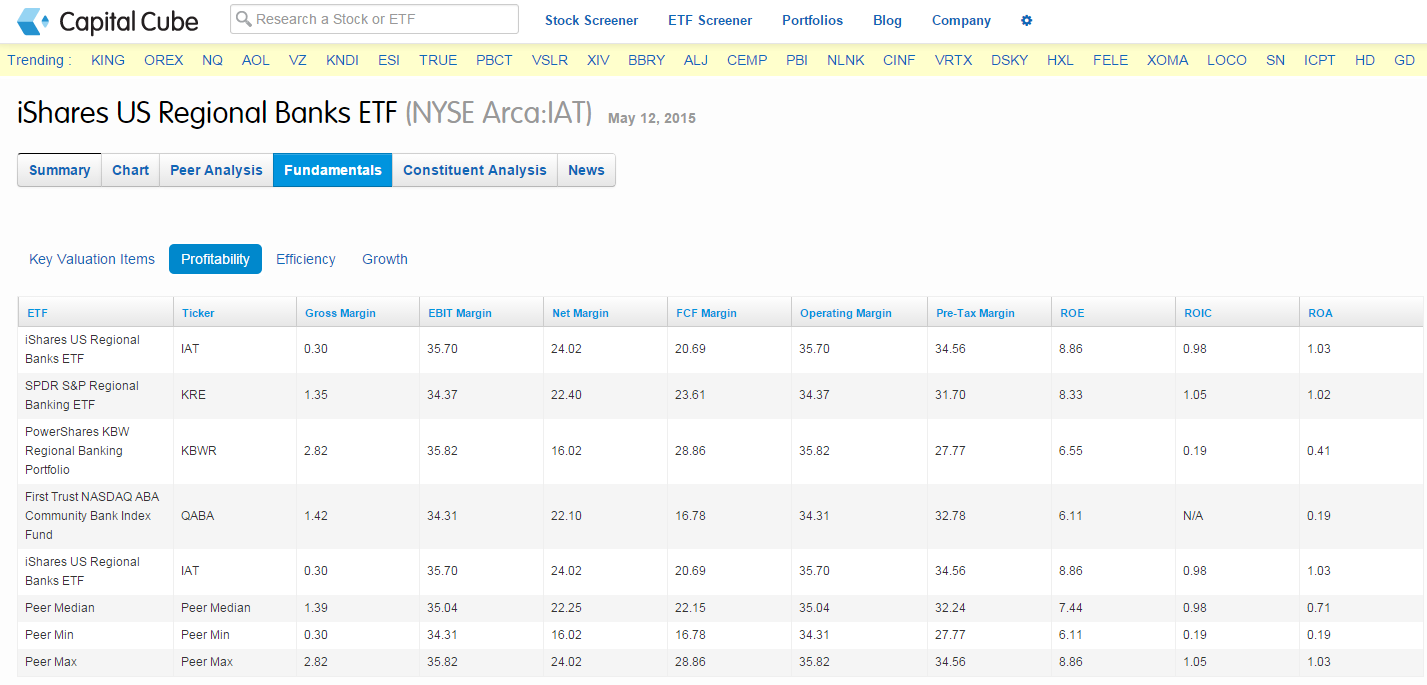The height and width of the screenshot is (685, 1427).
Task: Select the Growth sub-tab
Action: point(385,259)
